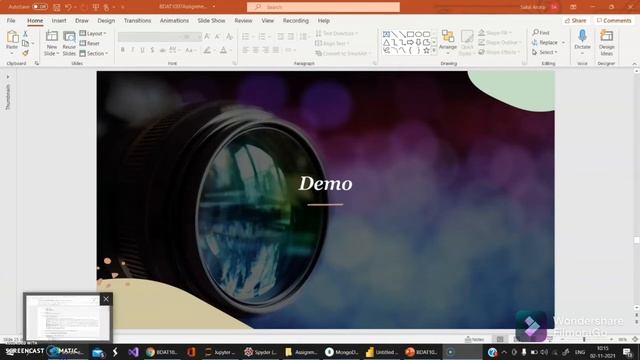Image resolution: width=640 pixels, height=360 pixels.
Task: Toggle Underline formatting
Action: click(142, 50)
